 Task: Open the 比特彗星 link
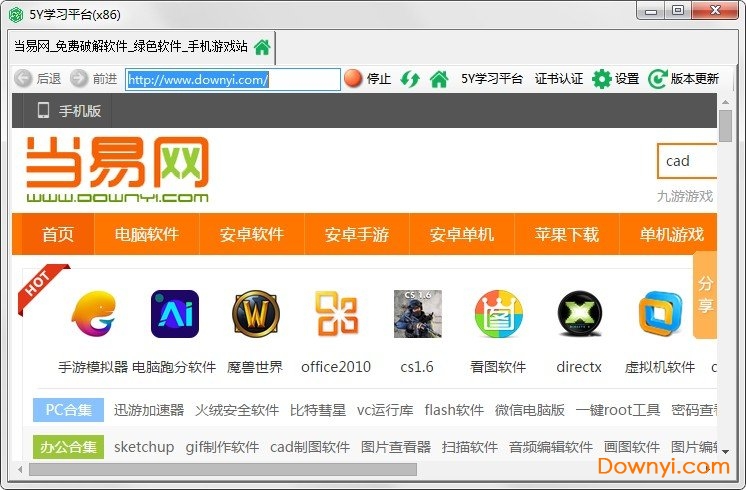[x=318, y=410]
